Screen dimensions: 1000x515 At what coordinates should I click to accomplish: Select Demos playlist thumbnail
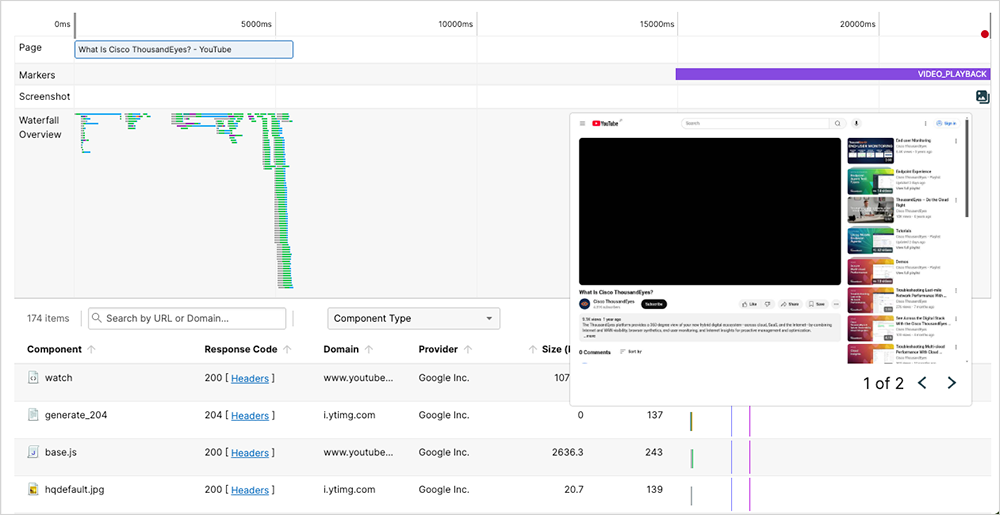click(870, 270)
